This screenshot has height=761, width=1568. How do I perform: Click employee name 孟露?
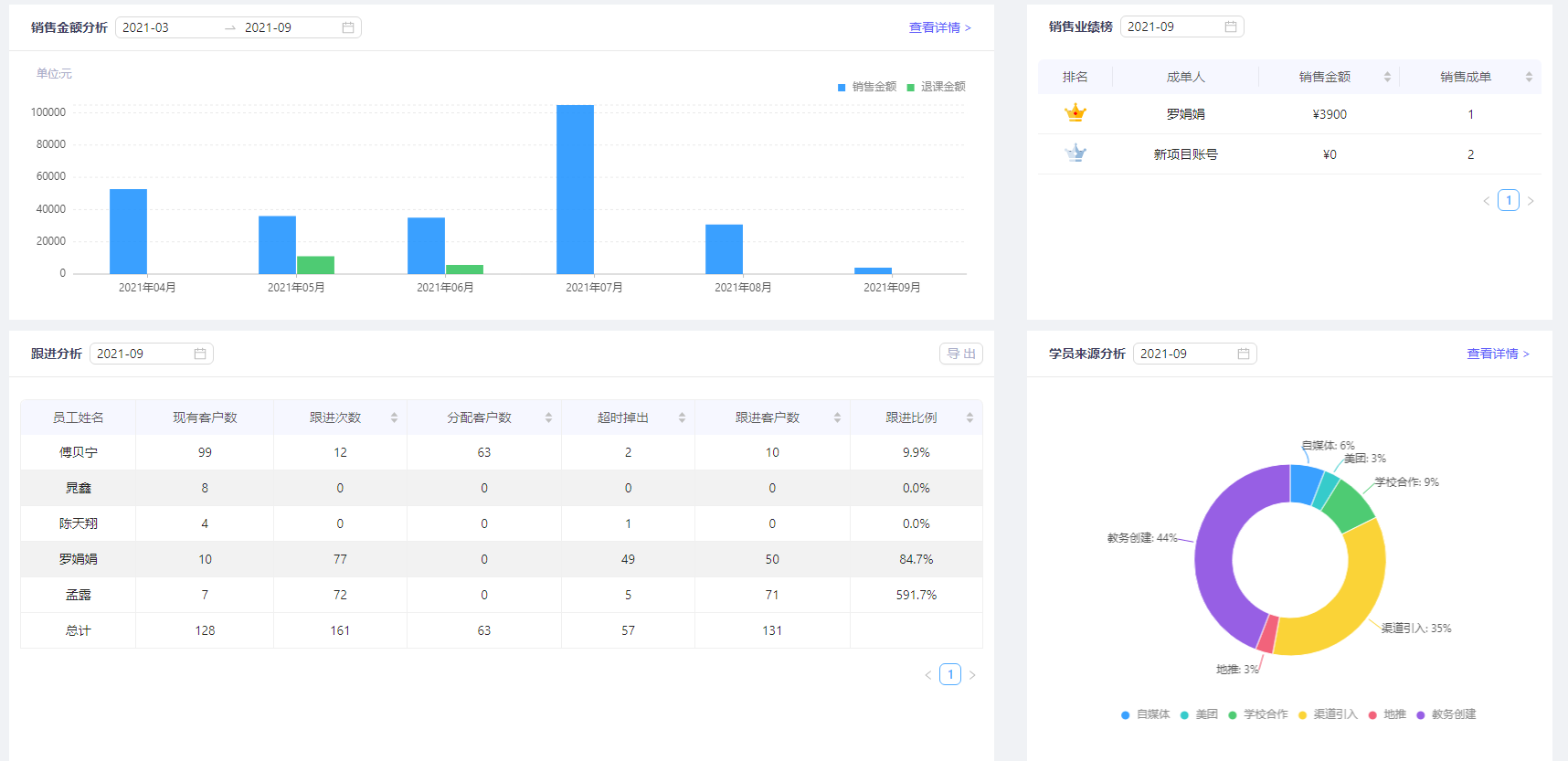click(x=78, y=595)
